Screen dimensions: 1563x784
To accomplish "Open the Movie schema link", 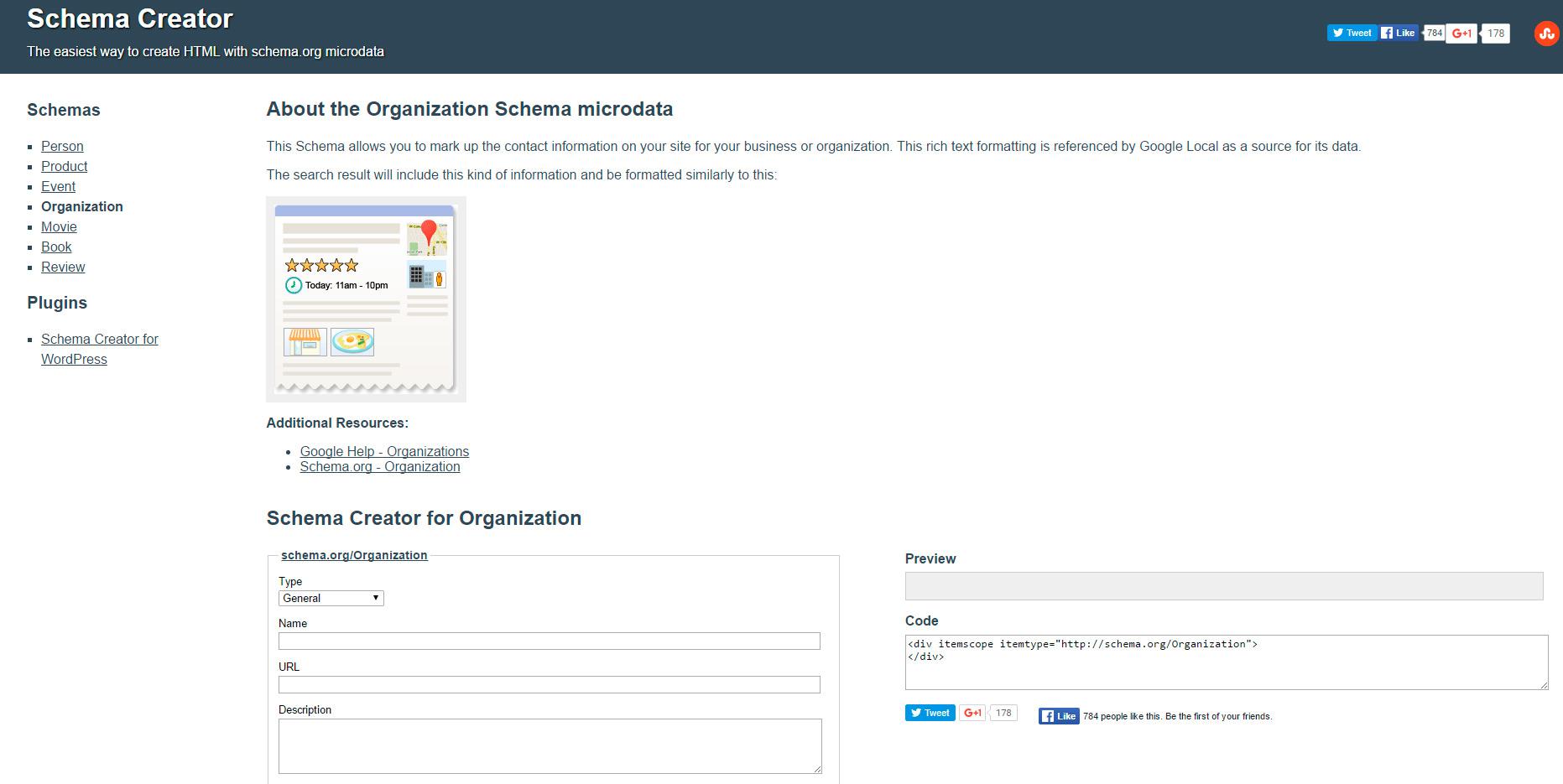I will (x=59, y=226).
